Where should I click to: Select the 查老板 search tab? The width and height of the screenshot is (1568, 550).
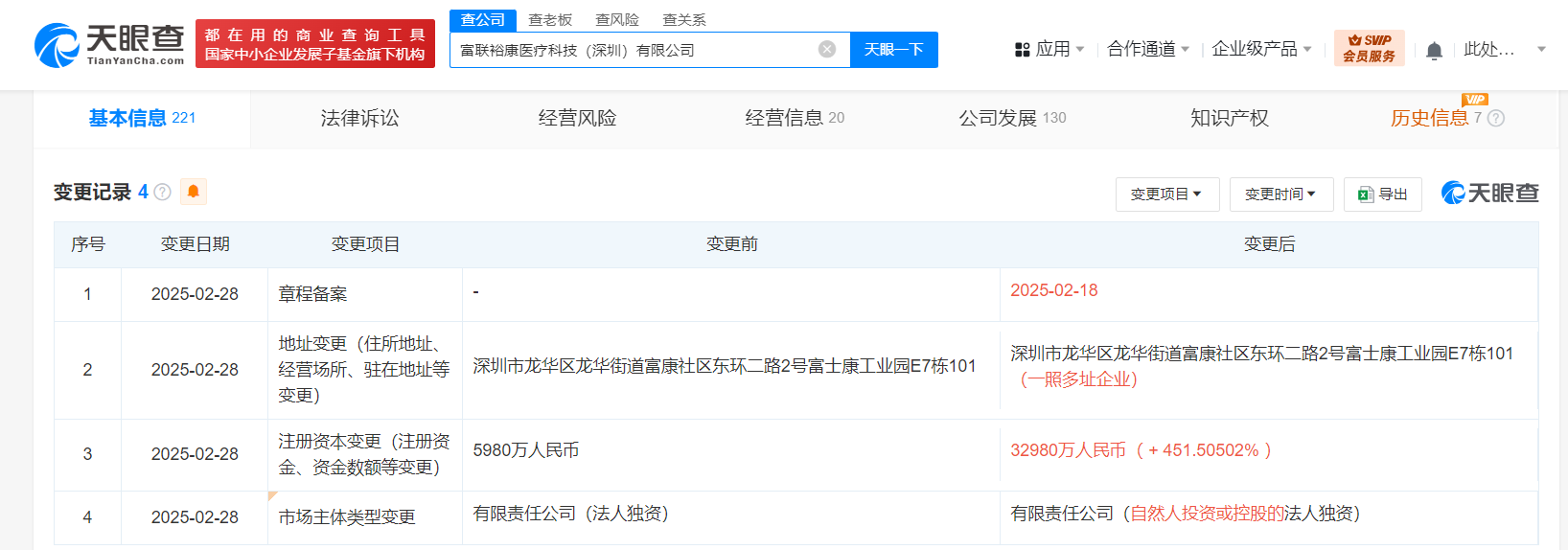coord(550,20)
